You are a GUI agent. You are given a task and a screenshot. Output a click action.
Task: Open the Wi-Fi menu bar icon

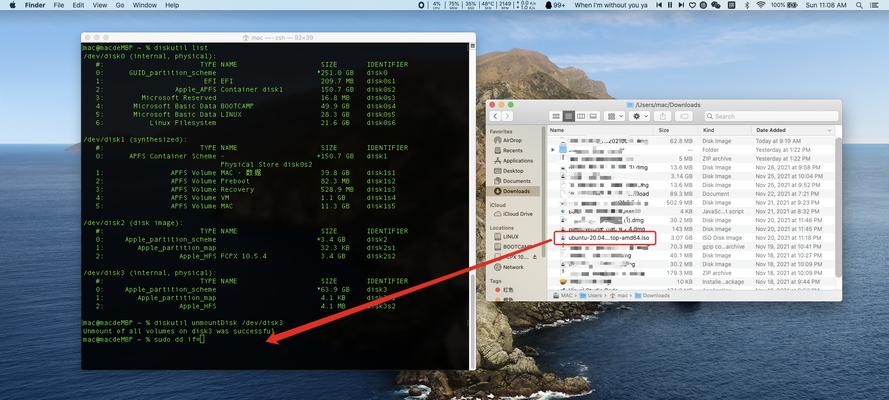pyautogui.click(x=760, y=5)
